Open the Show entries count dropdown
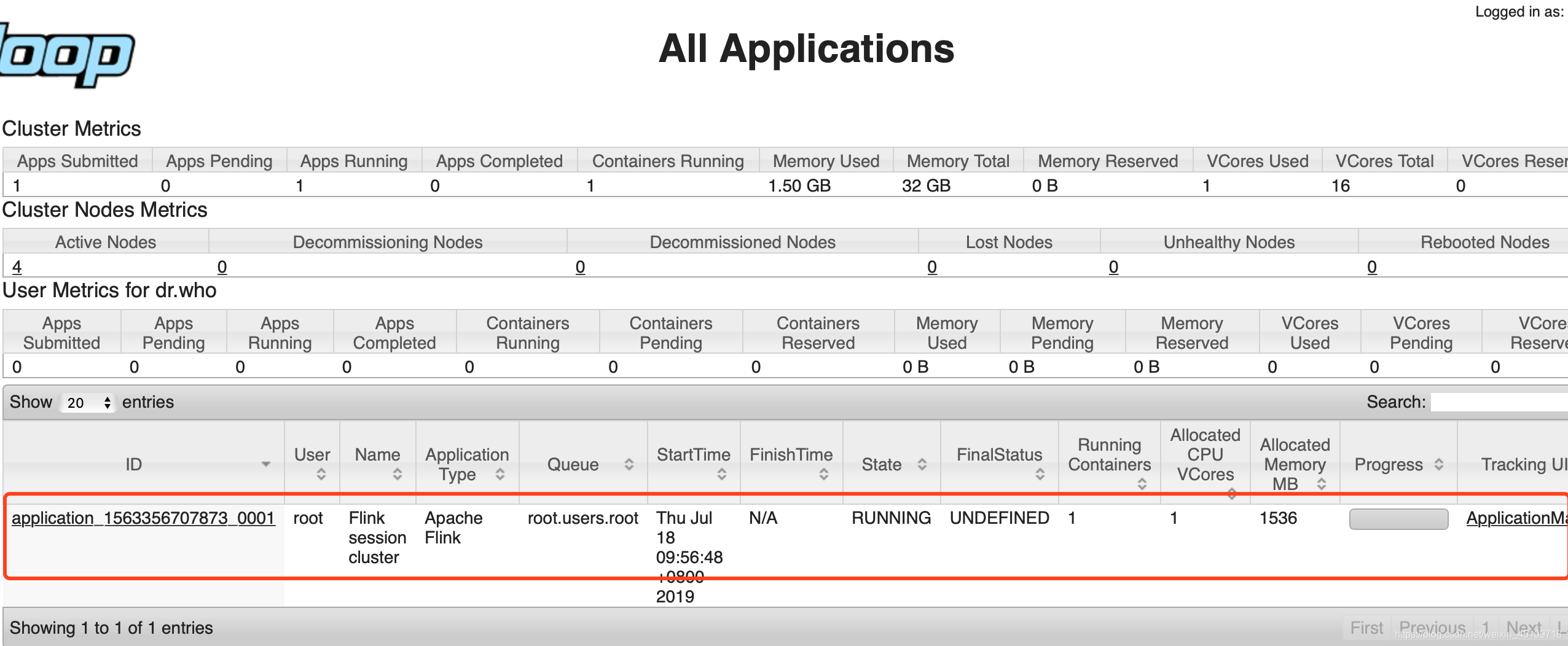The width and height of the screenshot is (1568, 646). 88,403
